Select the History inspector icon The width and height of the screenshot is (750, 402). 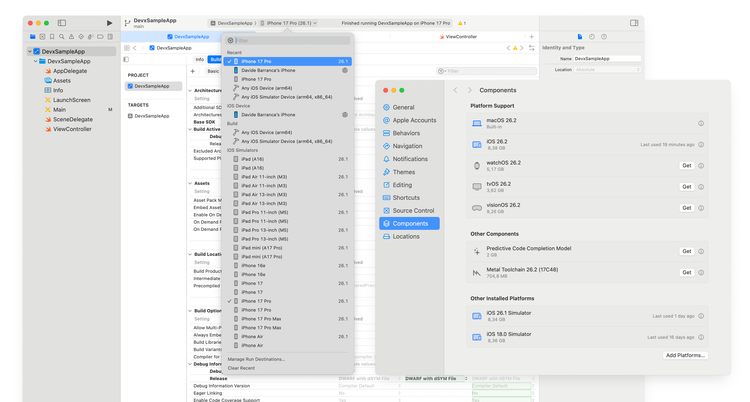(592, 36)
